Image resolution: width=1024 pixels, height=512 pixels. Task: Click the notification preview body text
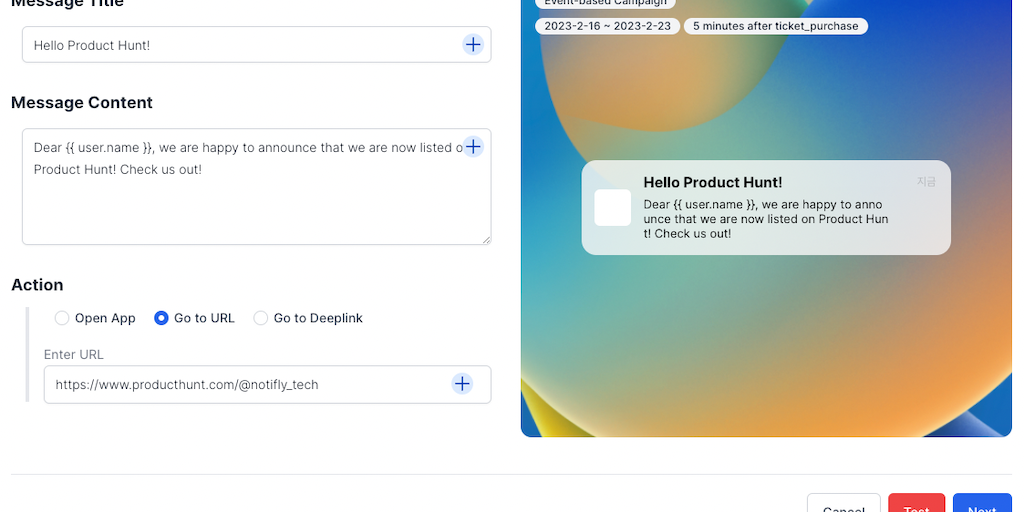pyautogui.click(x=765, y=219)
